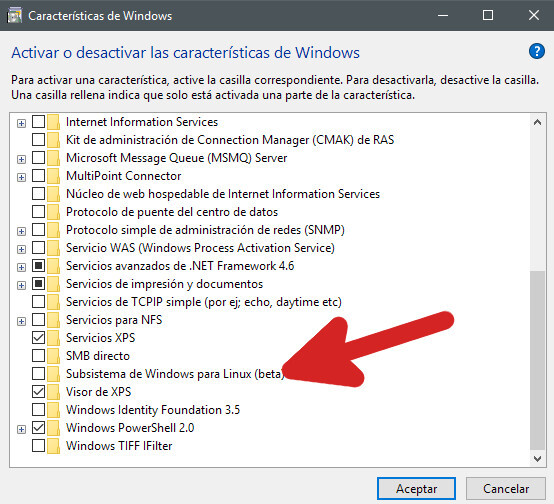Click folder icon beside Servicios para NFS
Screen dimensions: 554x504
tap(53, 320)
